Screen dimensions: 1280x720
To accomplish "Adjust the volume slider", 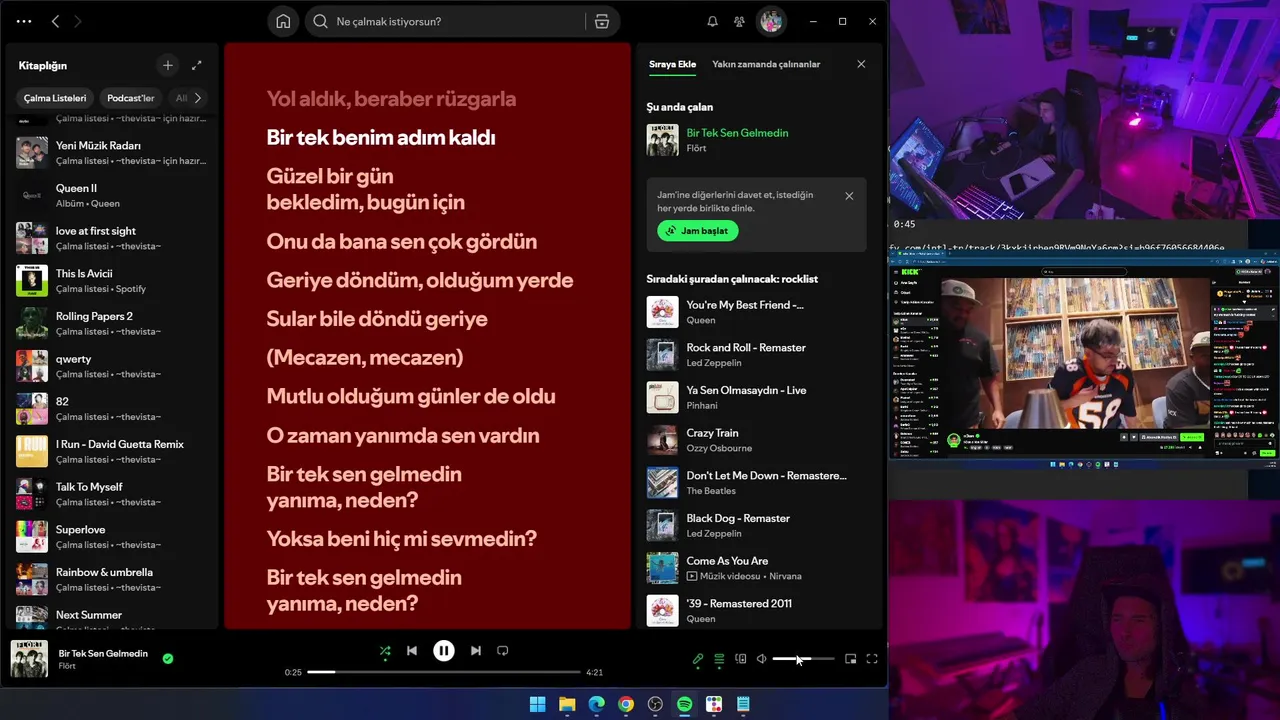I will (x=803, y=659).
